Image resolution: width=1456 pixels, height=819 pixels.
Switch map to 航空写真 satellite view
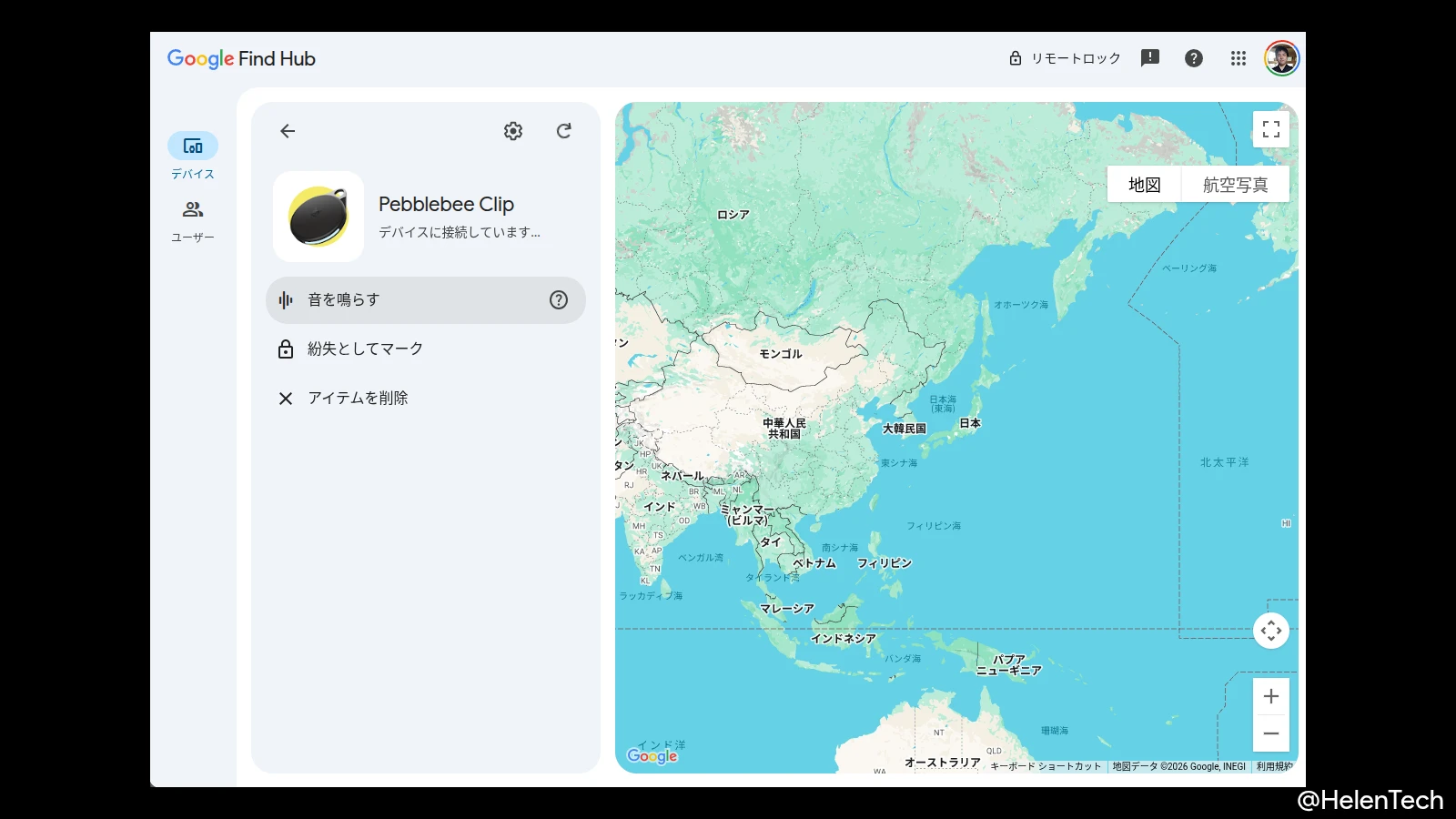[1235, 185]
